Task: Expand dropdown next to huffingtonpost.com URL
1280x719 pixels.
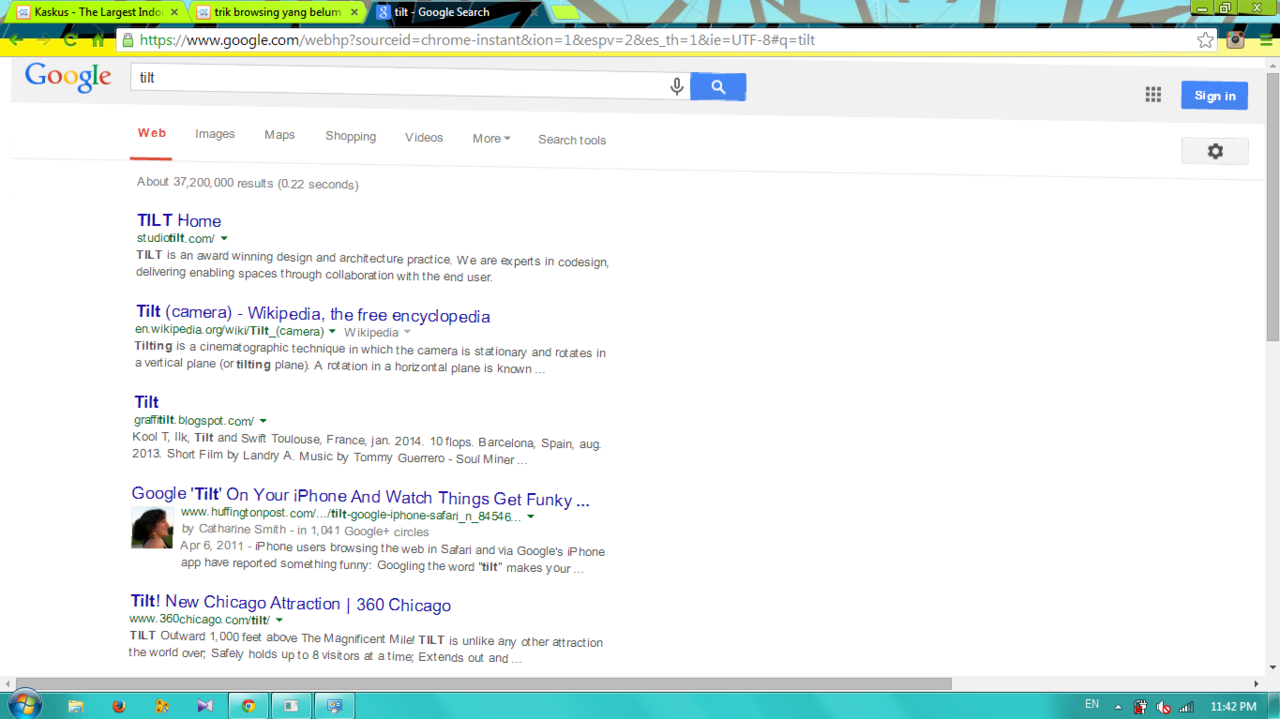Action: (x=531, y=517)
